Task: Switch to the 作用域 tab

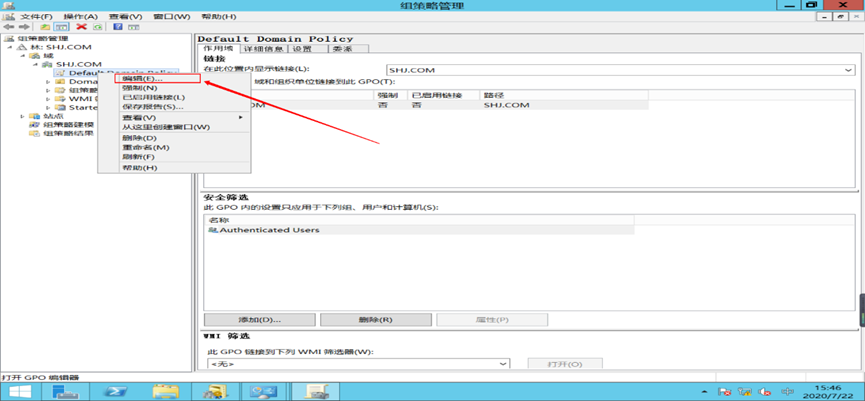Action: (219, 49)
